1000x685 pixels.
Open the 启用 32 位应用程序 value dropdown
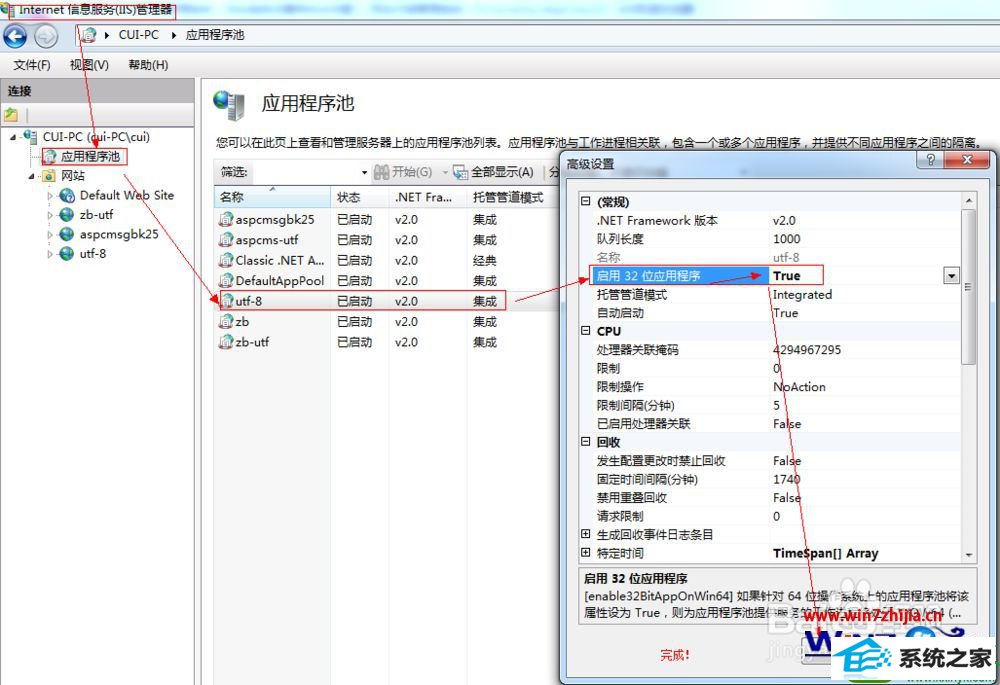point(952,276)
